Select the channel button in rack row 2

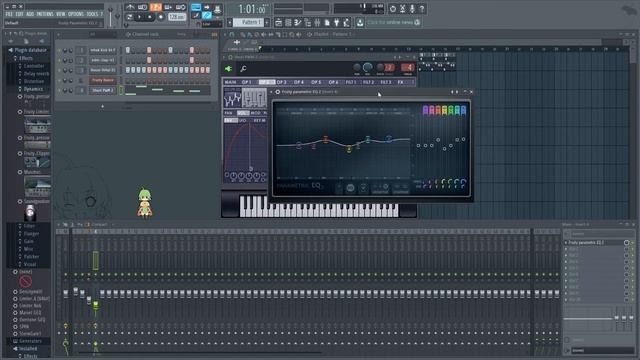tap(103, 60)
